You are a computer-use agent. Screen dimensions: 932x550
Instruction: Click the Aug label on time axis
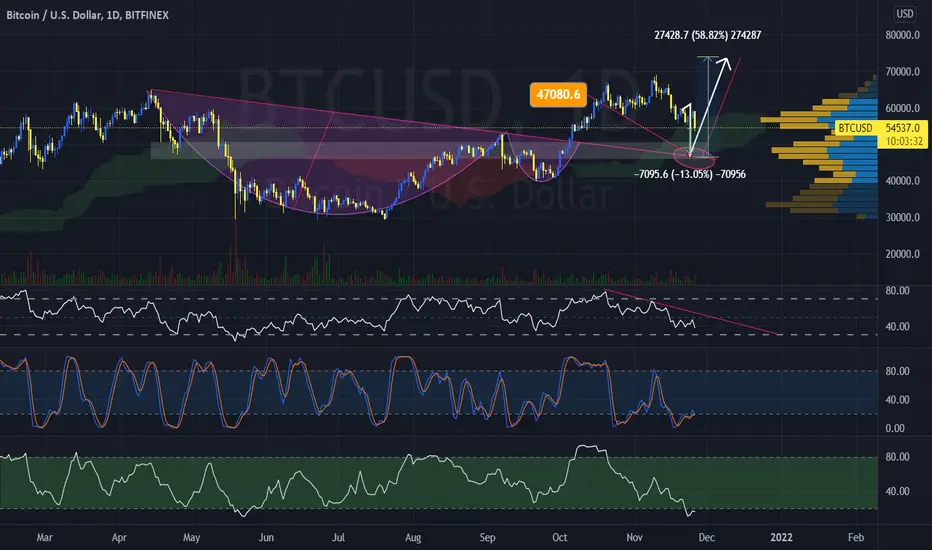tap(413, 538)
